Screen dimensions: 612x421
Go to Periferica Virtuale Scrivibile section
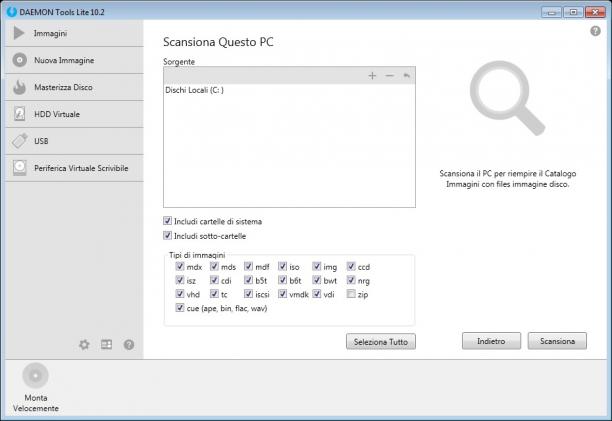[74, 168]
